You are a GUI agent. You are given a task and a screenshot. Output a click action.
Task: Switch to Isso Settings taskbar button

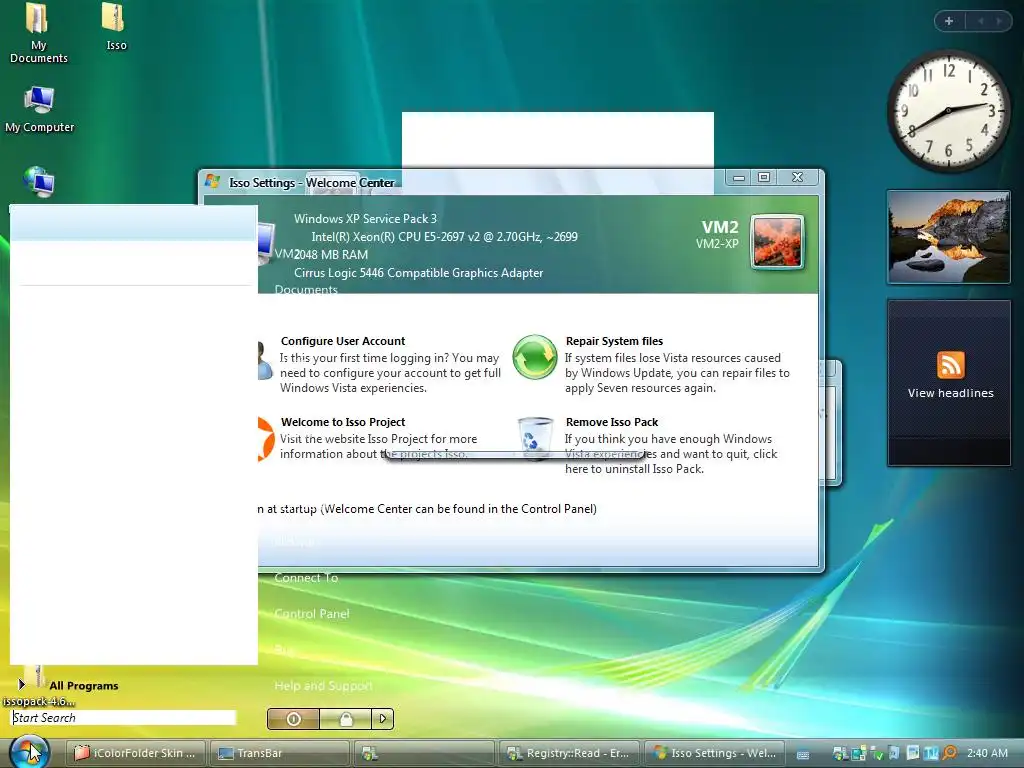coord(714,753)
